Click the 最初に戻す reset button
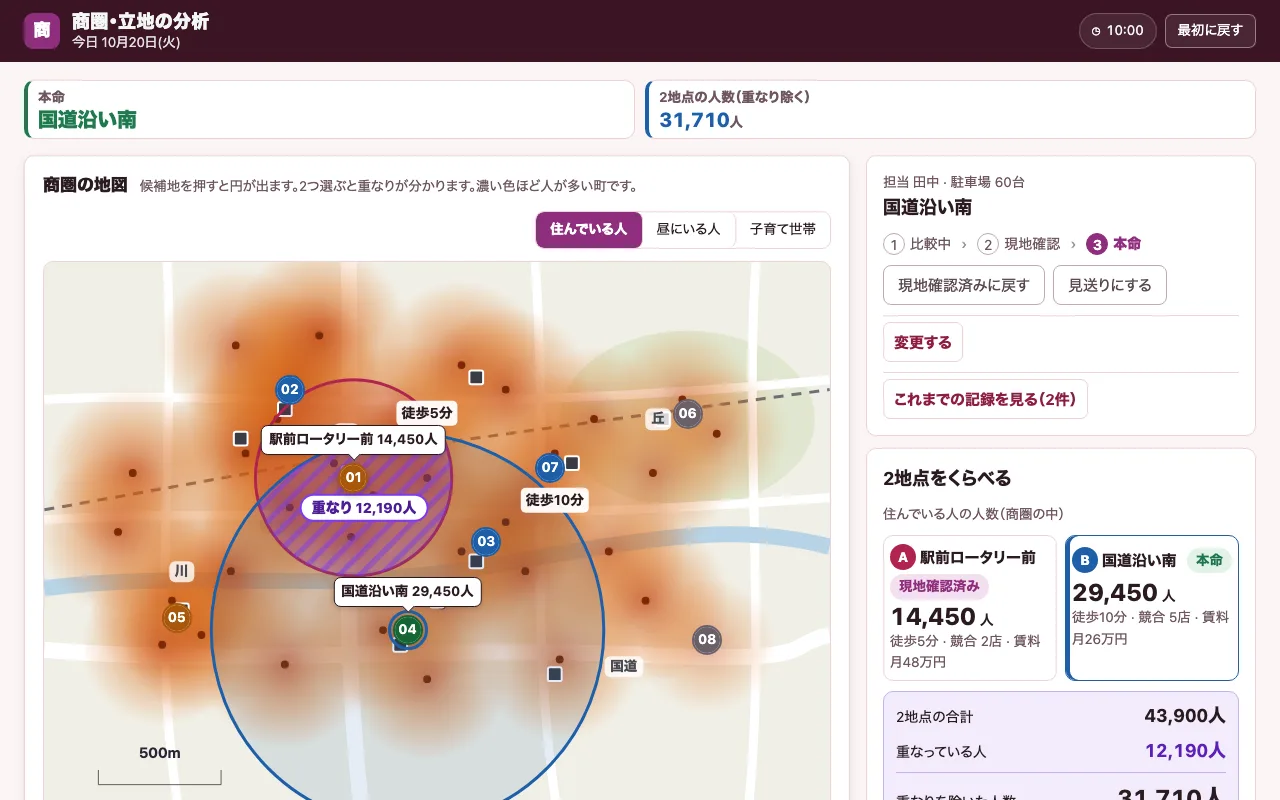Image resolution: width=1280 pixels, height=800 pixels. pos(1210,31)
